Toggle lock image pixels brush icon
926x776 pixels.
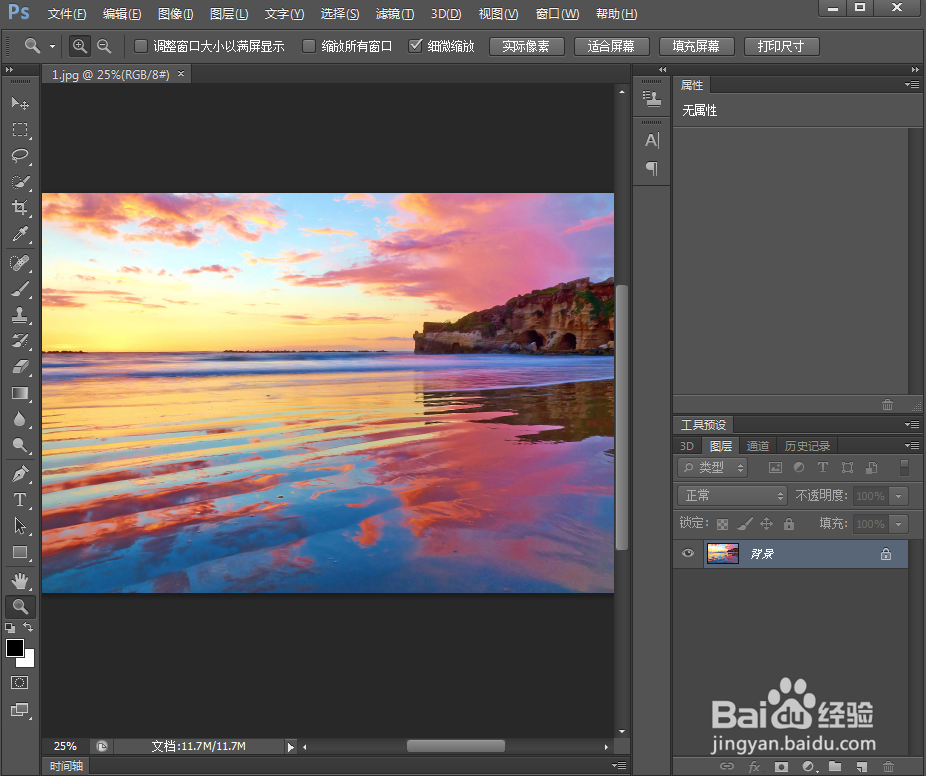pos(745,523)
